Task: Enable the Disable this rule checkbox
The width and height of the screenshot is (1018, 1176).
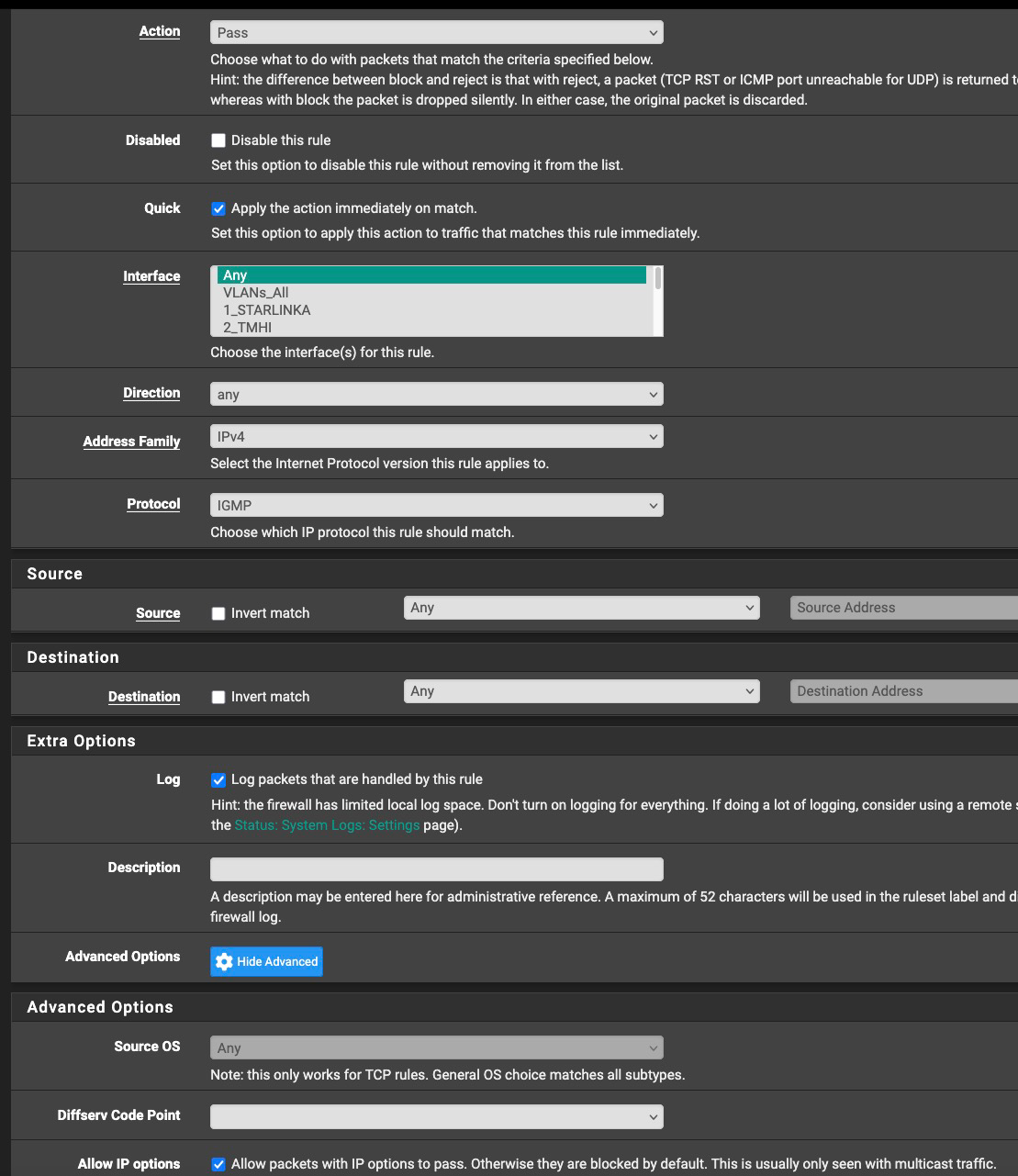Action: 218,140
